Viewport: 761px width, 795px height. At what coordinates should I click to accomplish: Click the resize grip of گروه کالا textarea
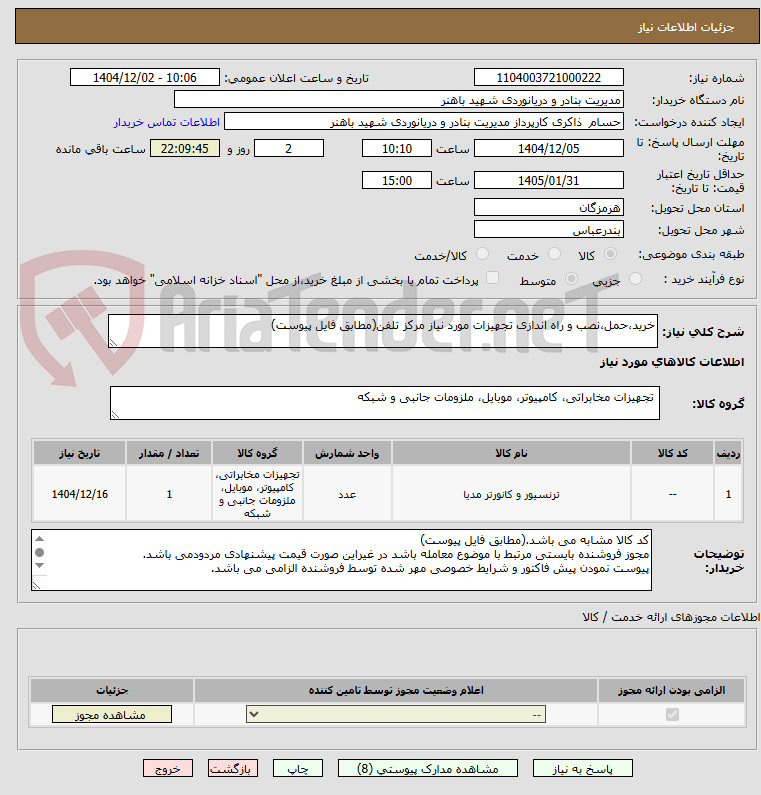point(116,415)
